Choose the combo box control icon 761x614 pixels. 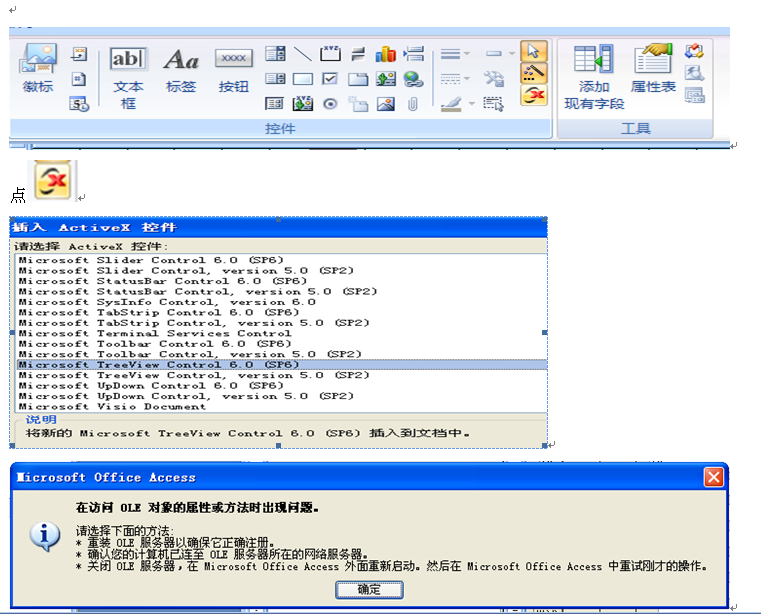tap(275, 53)
